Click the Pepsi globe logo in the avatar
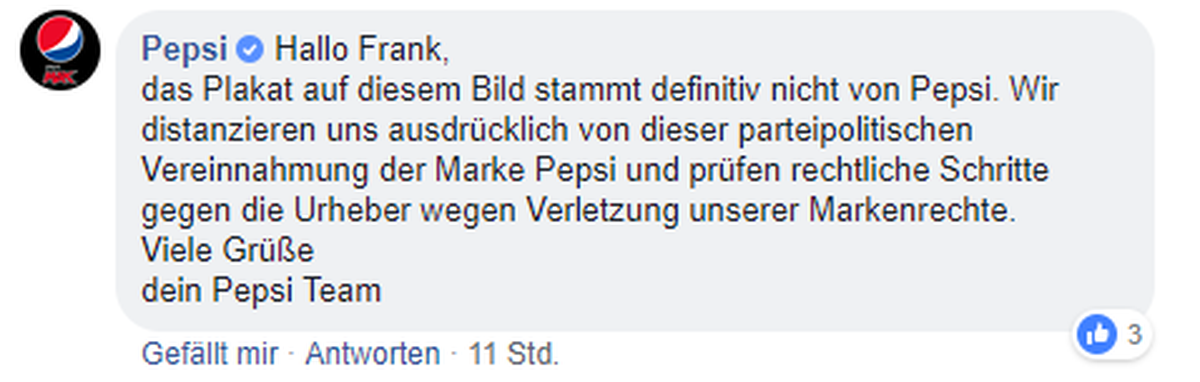Screen dimensions: 1200x382 pyautogui.click(x=60, y=44)
